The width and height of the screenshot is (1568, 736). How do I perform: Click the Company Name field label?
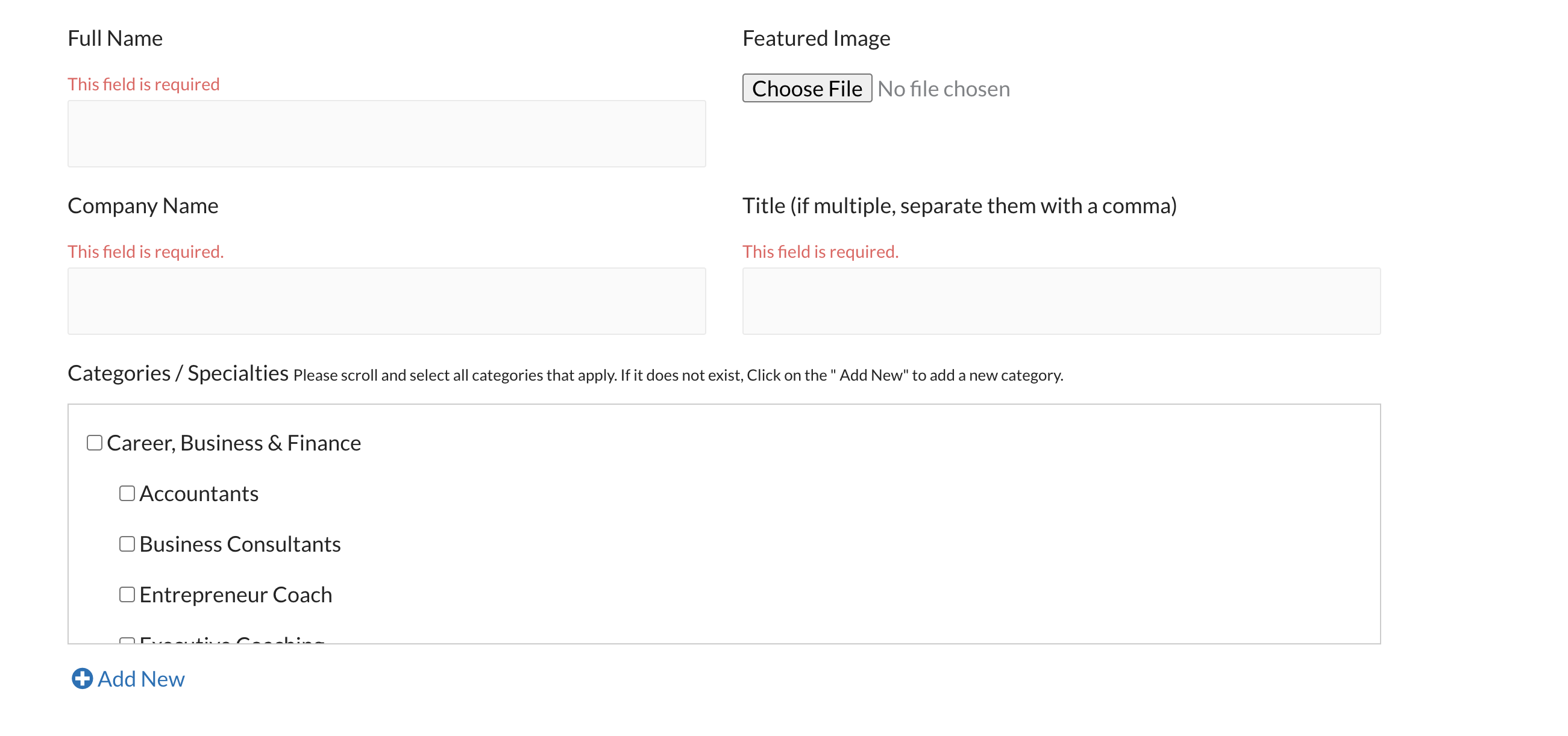[142, 205]
